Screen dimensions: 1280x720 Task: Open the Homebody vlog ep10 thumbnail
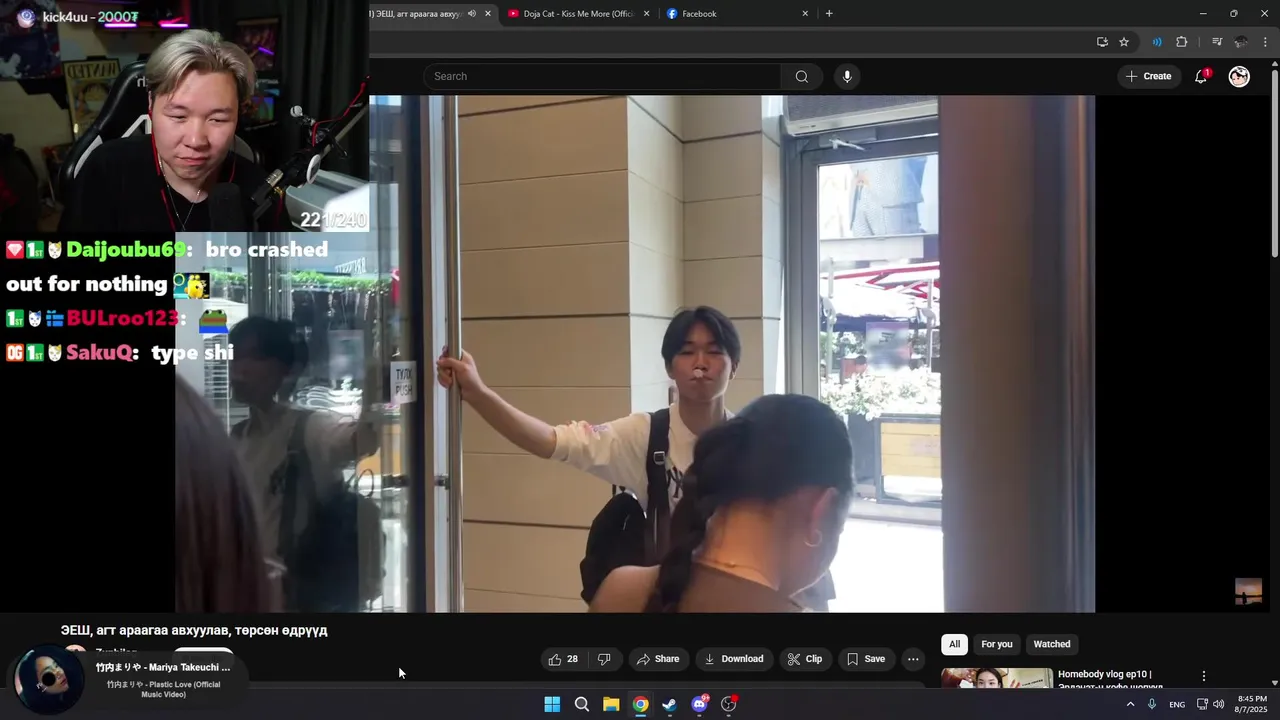click(997, 678)
